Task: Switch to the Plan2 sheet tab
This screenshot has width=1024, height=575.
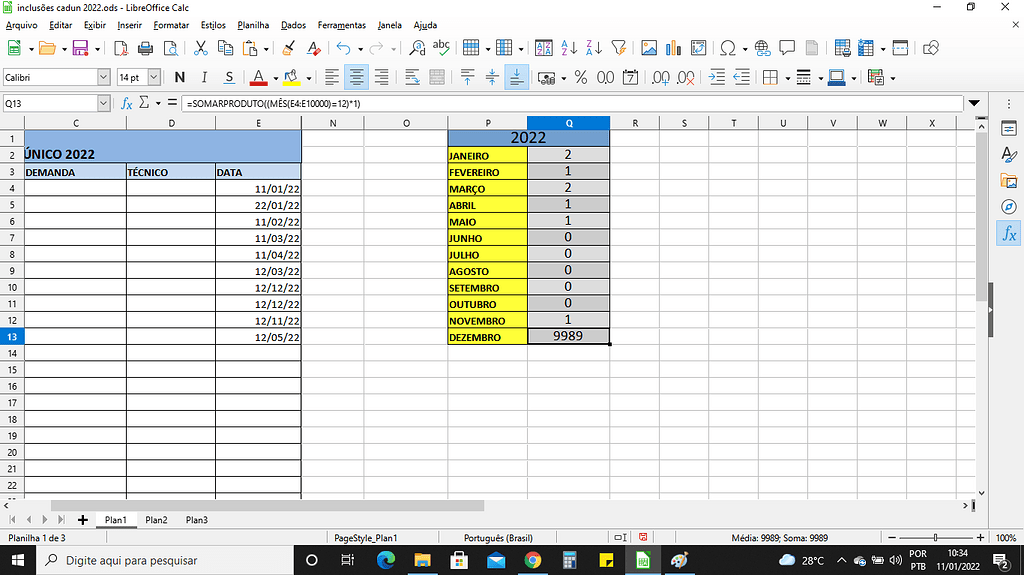Action: (x=156, y=520)
